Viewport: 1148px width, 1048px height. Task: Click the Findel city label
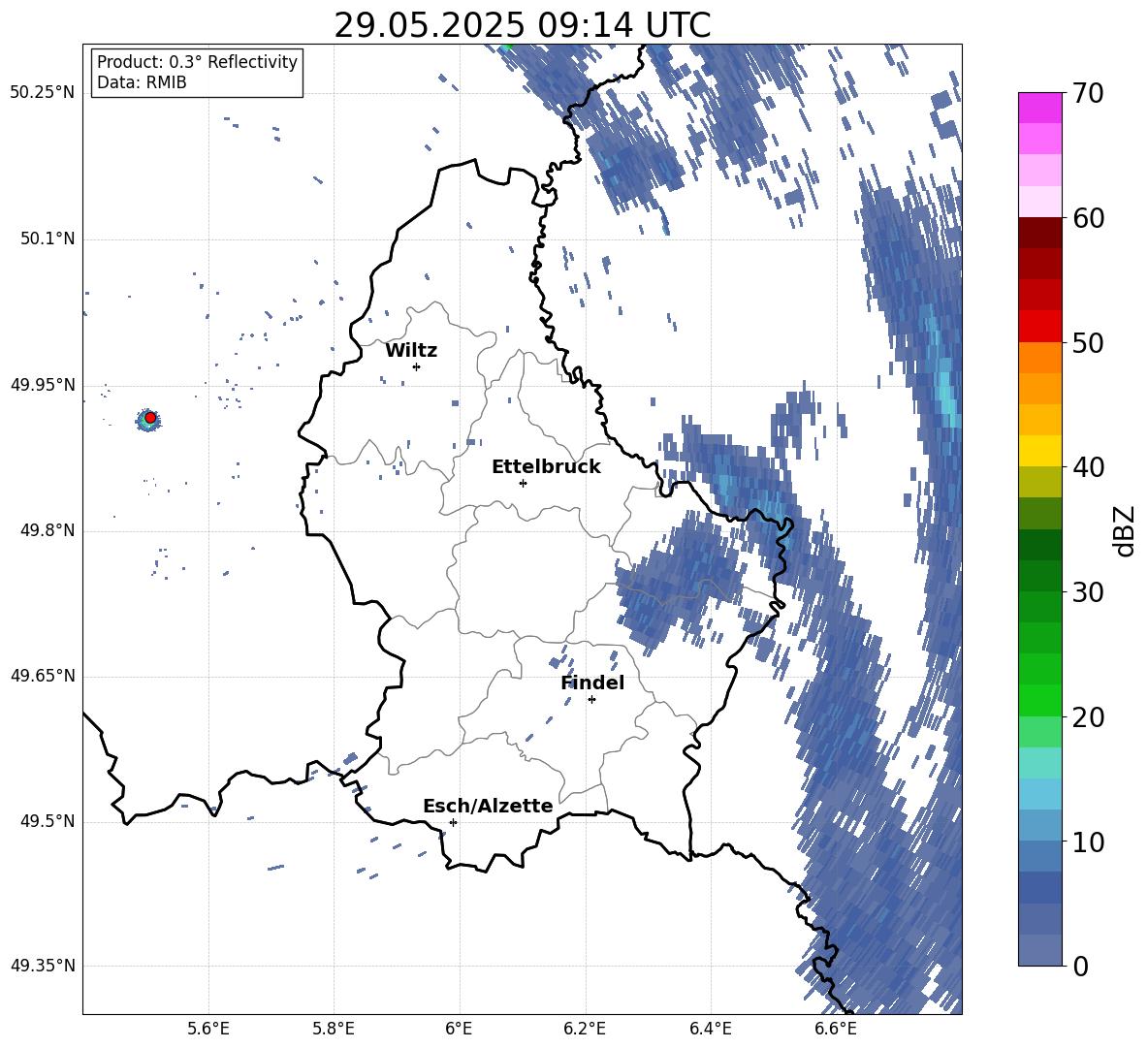pyautogui.click(x=592, y=683)
